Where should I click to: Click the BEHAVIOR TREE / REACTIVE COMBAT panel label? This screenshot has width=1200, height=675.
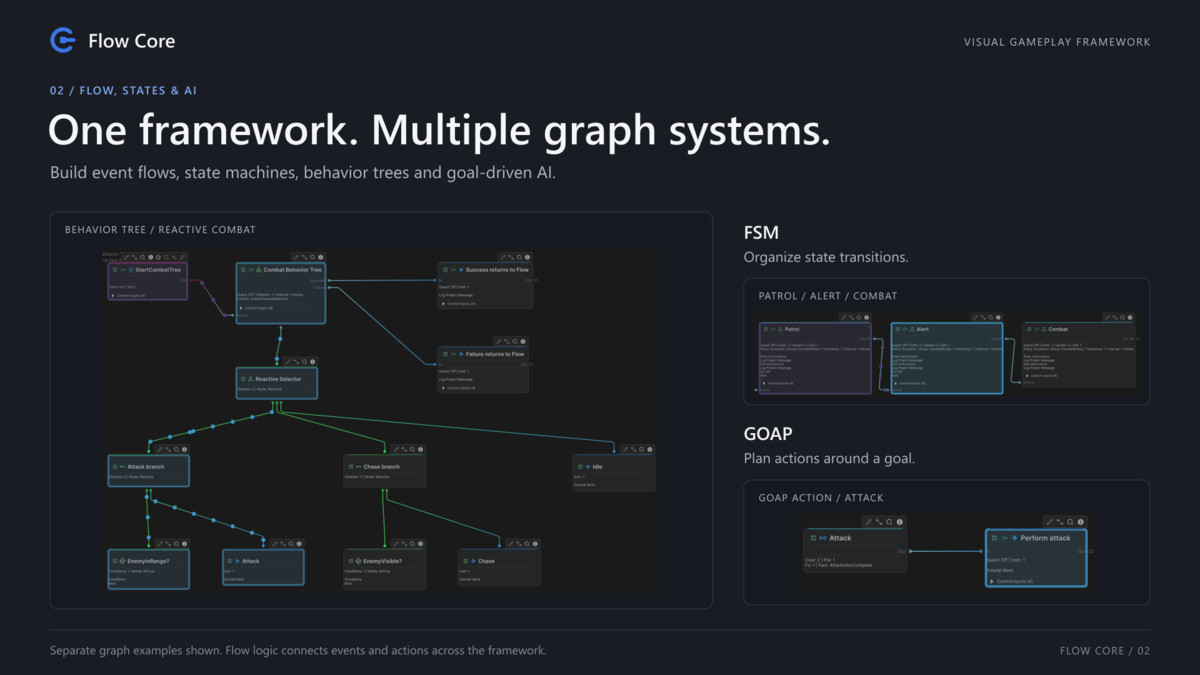160,229
